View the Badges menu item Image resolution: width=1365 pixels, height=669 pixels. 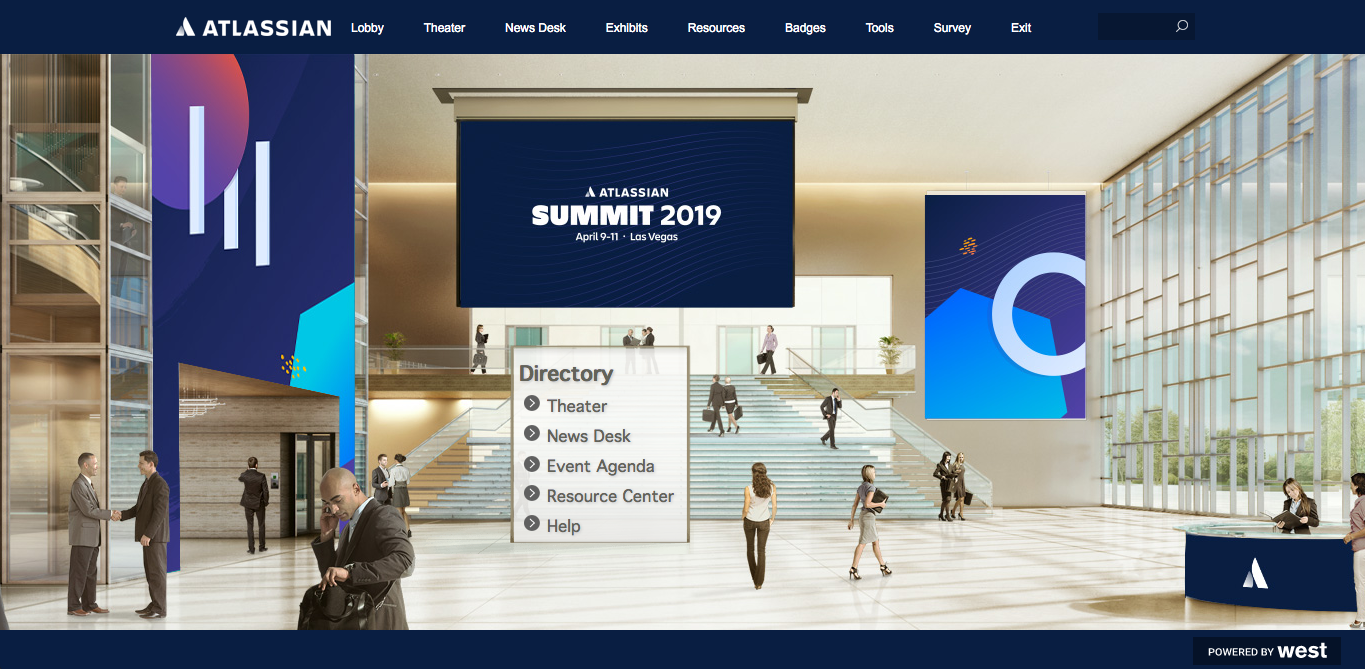805,28
